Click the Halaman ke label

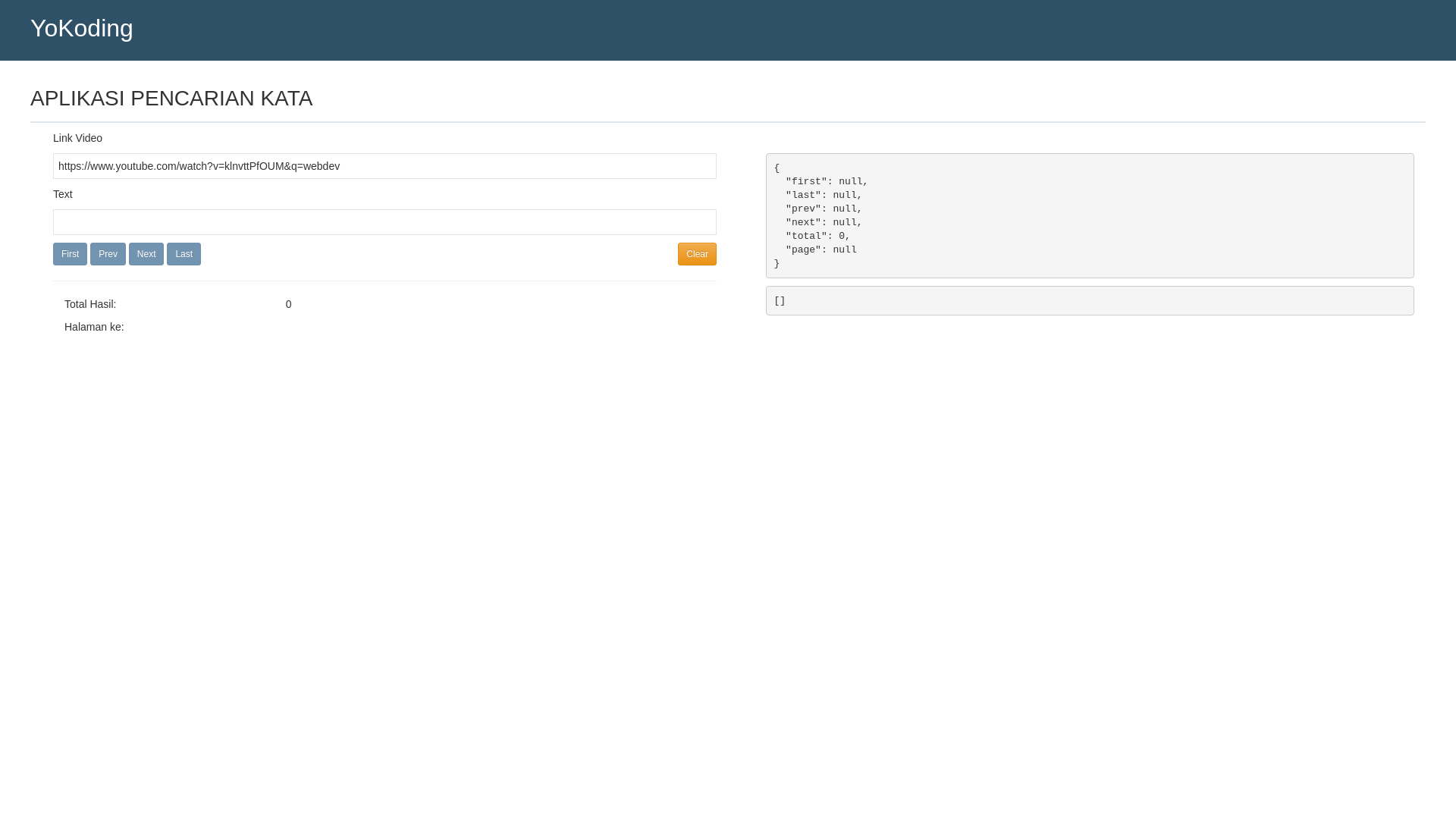click(94, 327)
